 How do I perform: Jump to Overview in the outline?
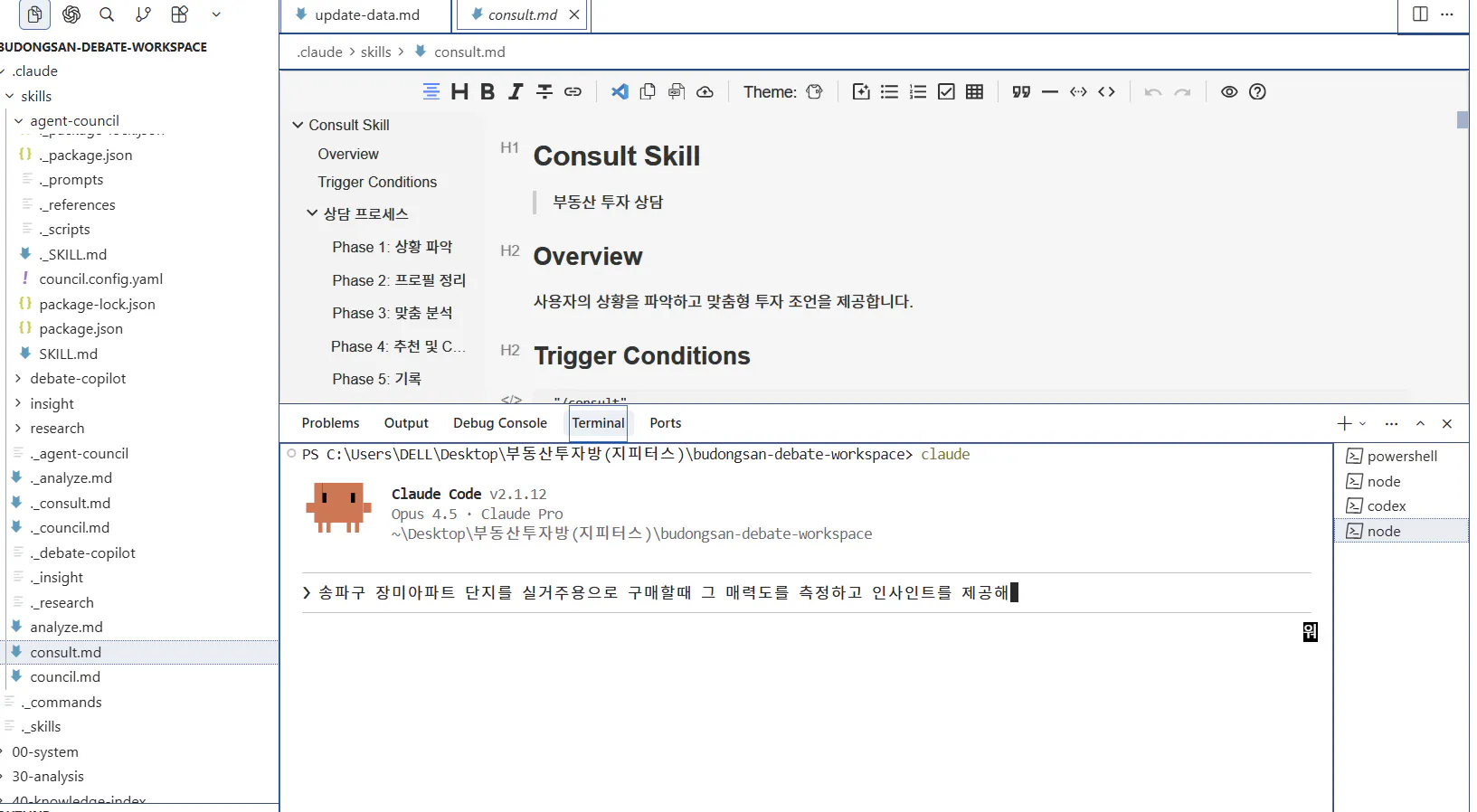pyautogui.click(x=348, y=154)
